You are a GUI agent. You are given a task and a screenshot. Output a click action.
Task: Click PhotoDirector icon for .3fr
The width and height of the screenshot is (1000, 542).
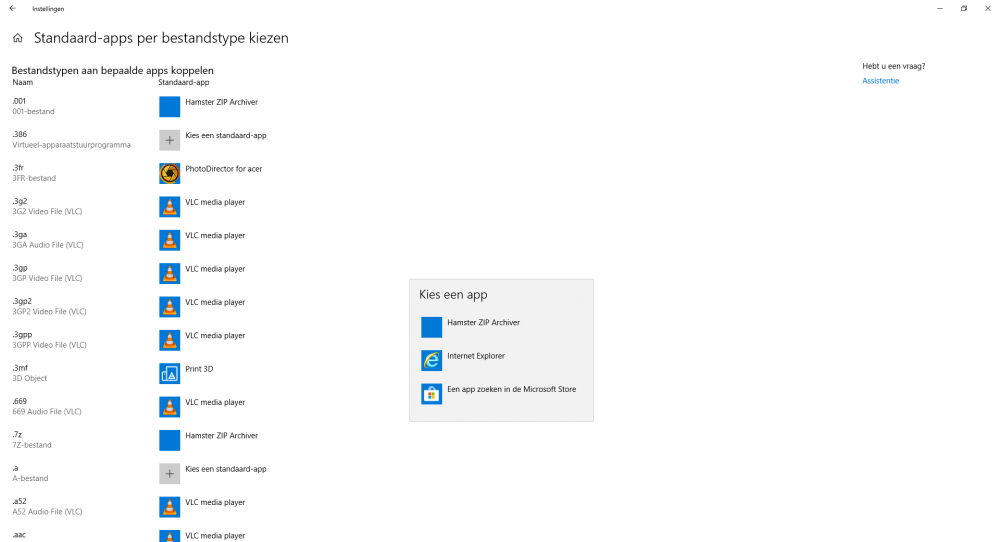pyautogui.click(x=170, y=173)
